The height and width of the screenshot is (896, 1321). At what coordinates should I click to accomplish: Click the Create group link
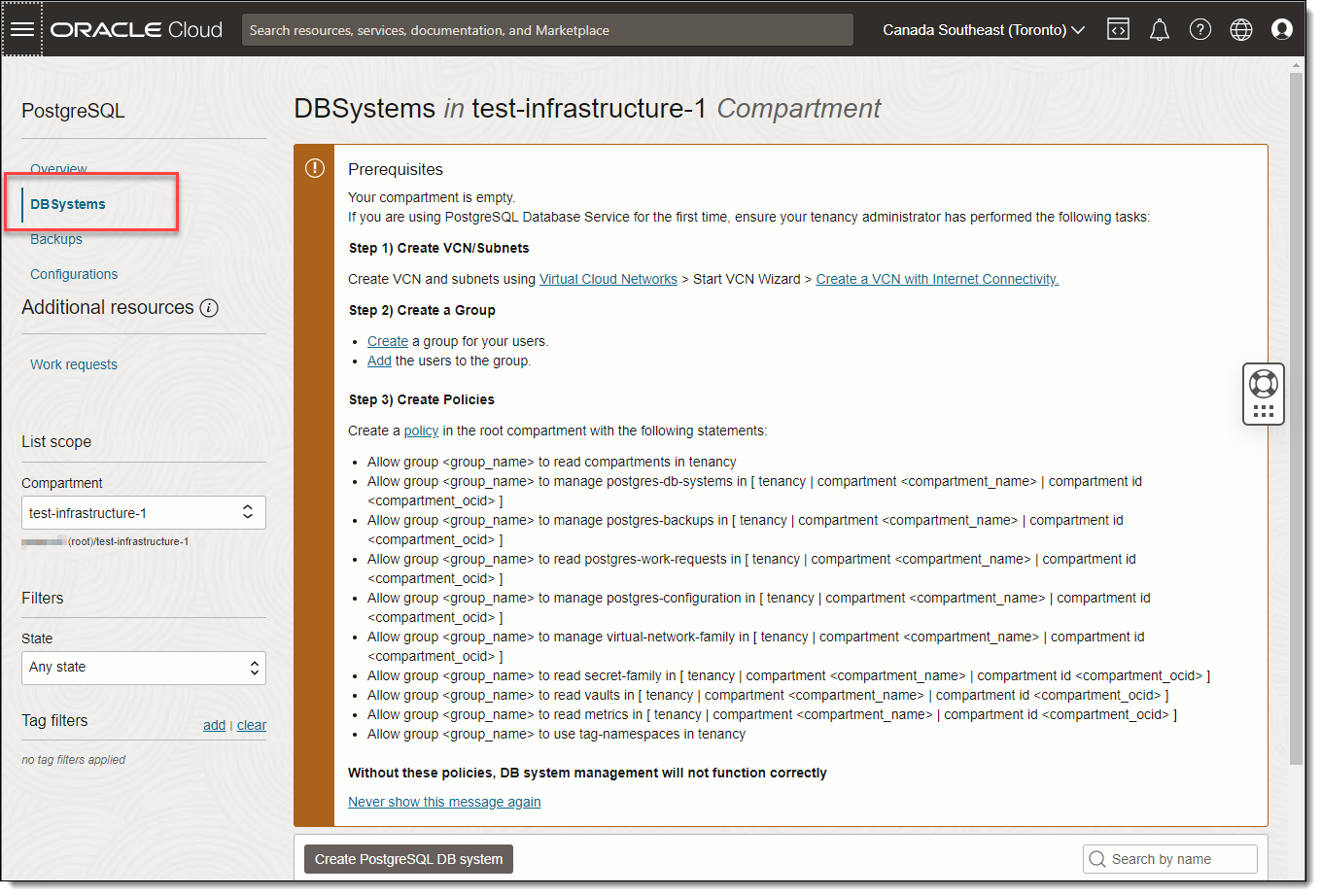coord(388,341)
